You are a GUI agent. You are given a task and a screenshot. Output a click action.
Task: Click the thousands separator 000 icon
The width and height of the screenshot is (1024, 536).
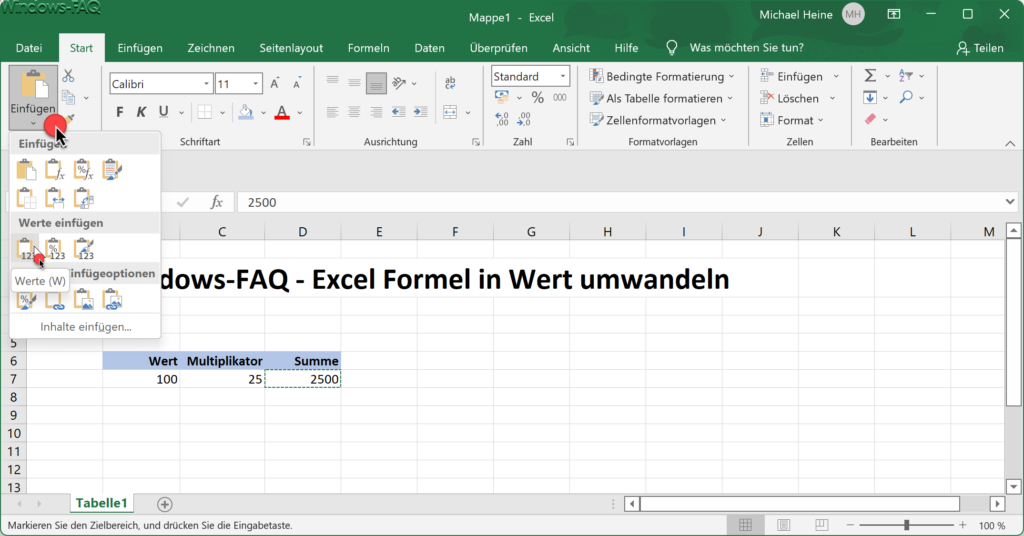tap(560, 98)
